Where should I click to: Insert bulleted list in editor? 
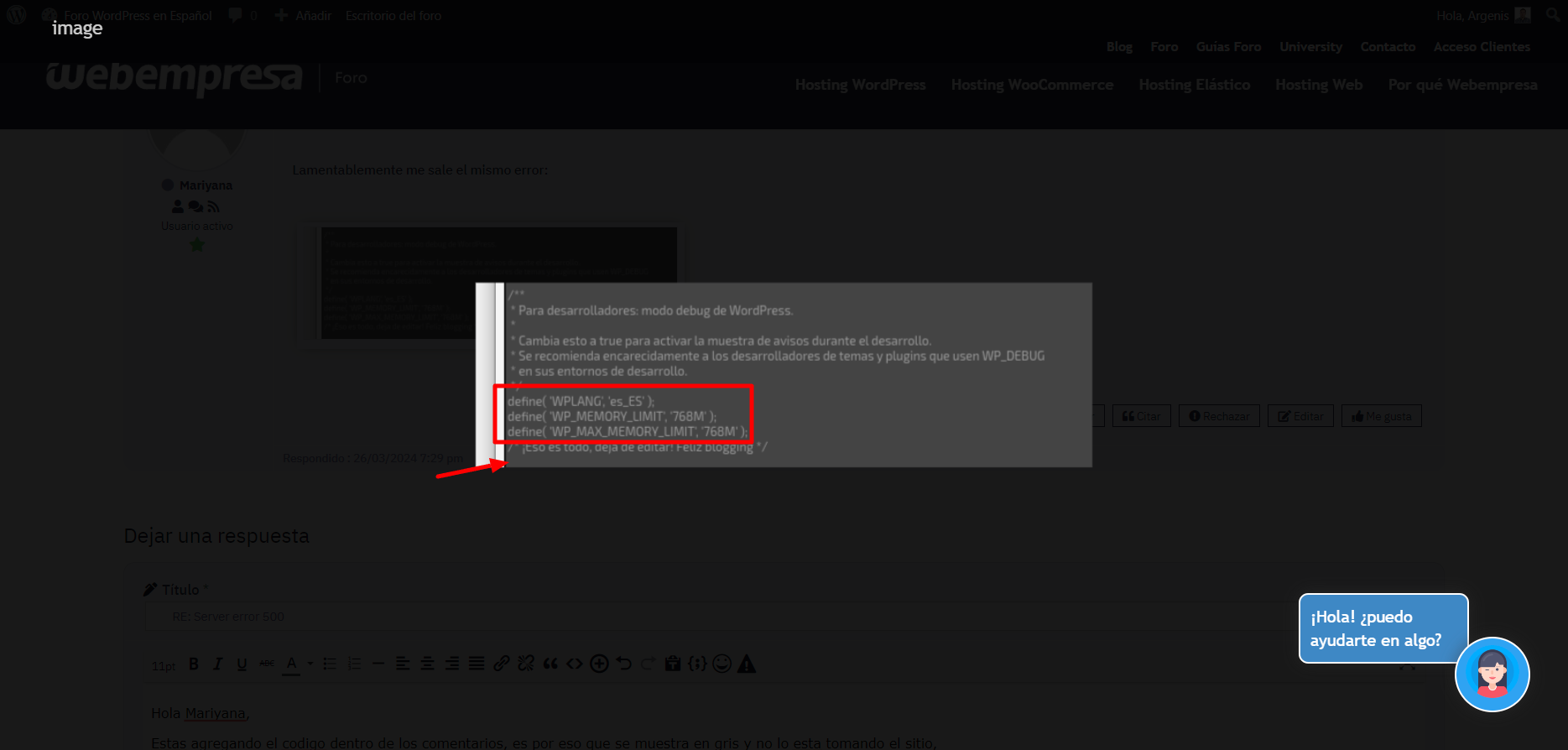pyautogui.click(x=330, y=664)
